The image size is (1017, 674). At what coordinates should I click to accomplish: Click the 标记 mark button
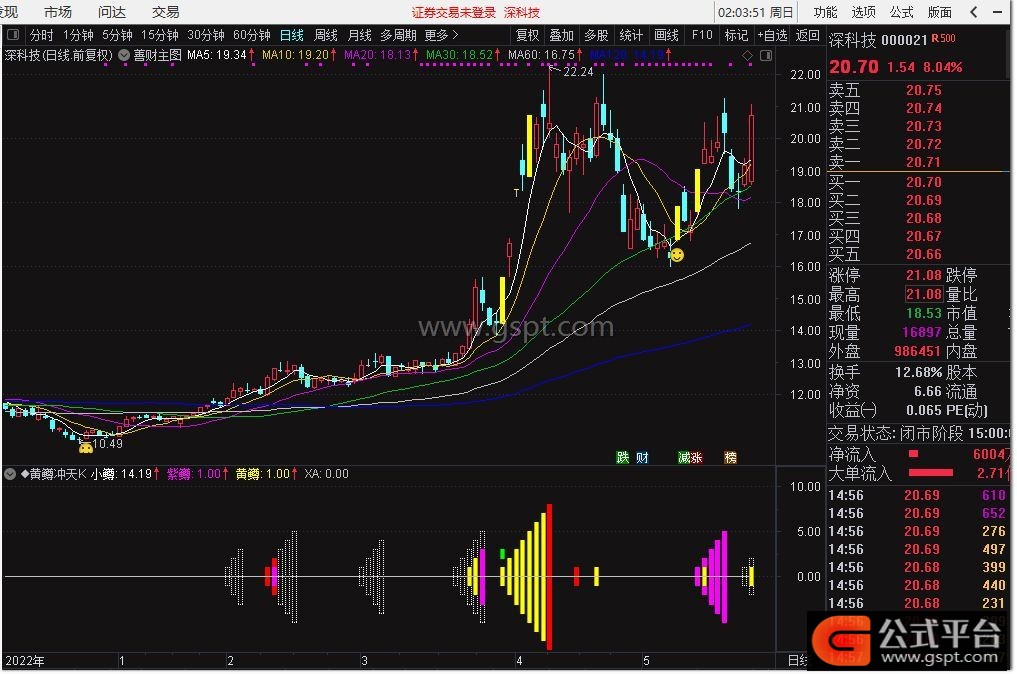click(736, 35)
